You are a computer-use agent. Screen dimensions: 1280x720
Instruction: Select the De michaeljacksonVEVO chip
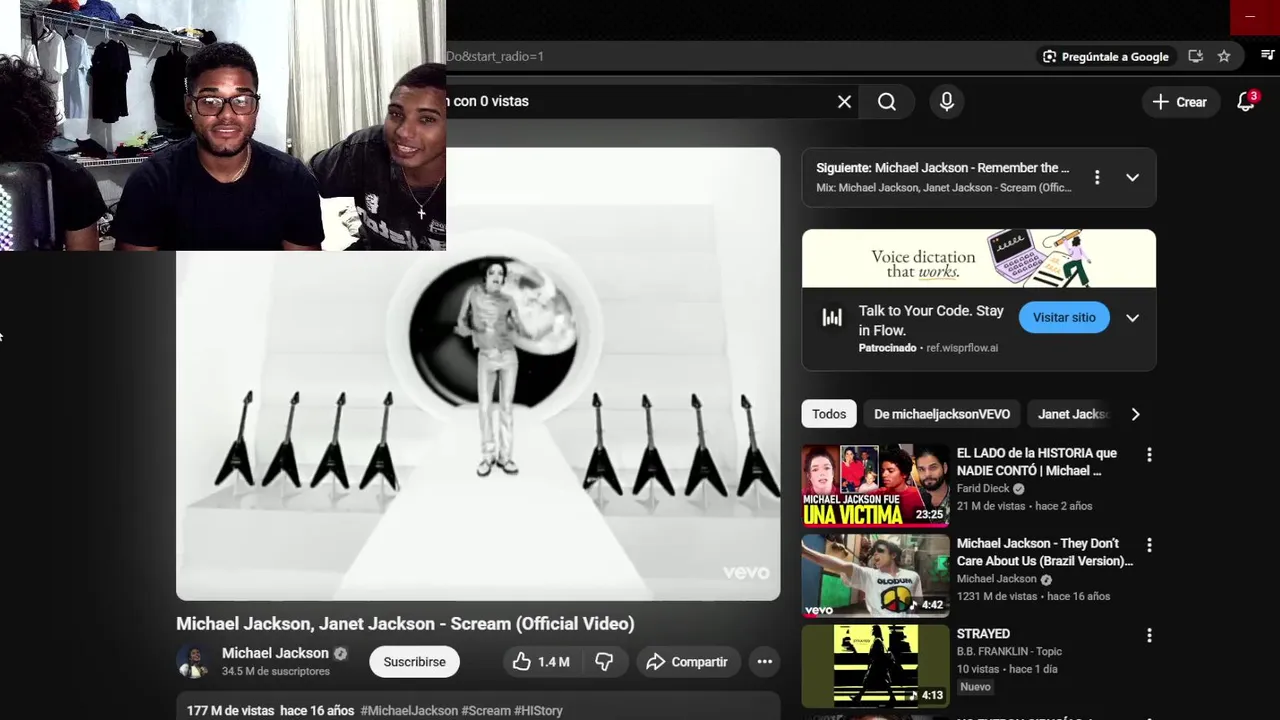coord(942,414)
